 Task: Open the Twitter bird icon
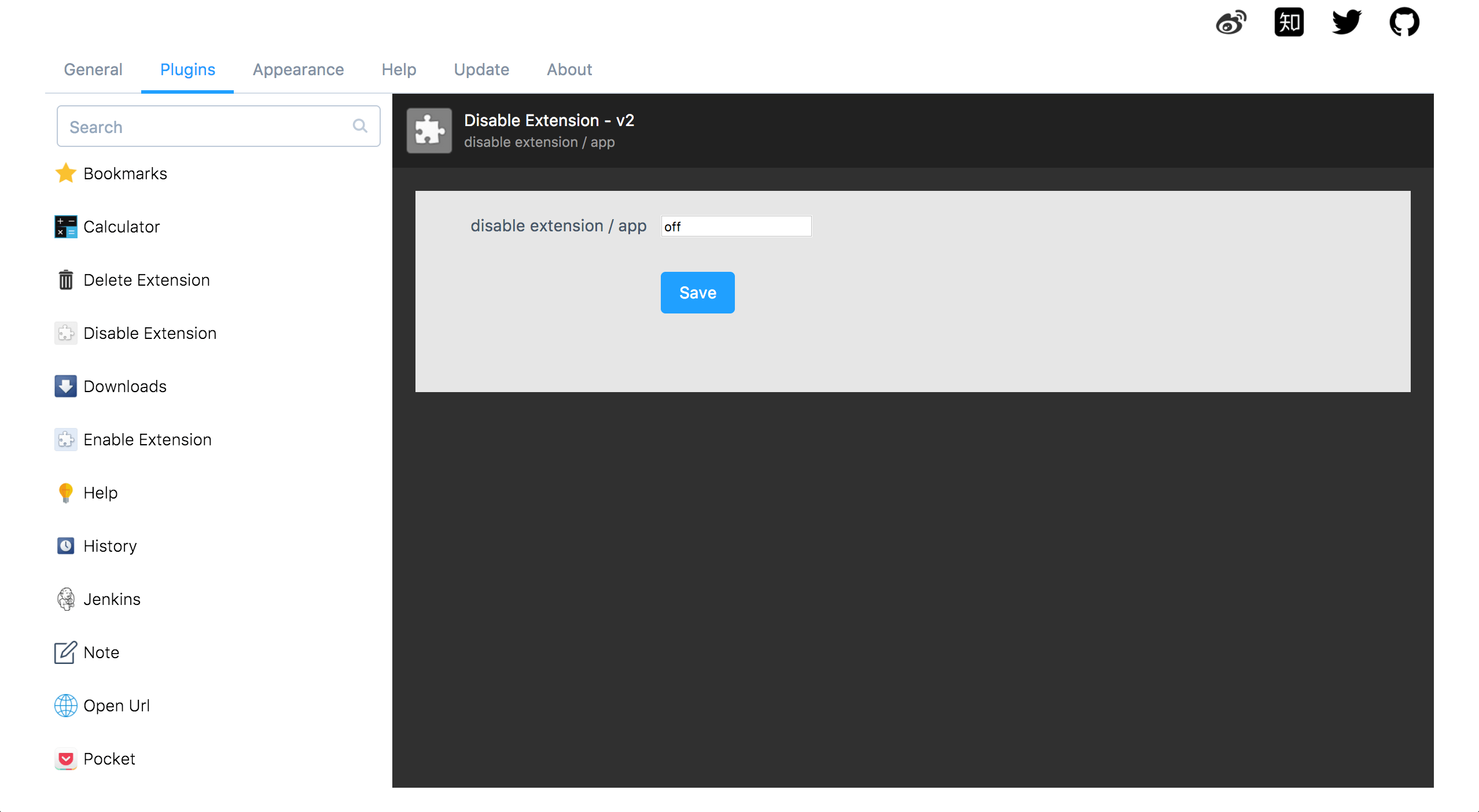pos(1346,23)
